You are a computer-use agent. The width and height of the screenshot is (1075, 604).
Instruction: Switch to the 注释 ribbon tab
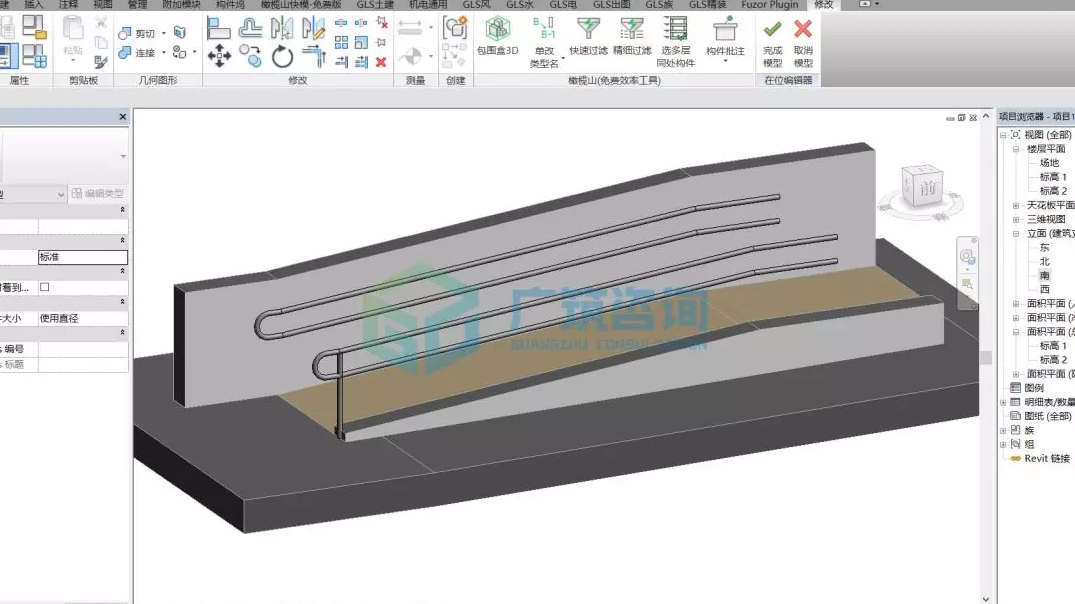click(69, 5)
